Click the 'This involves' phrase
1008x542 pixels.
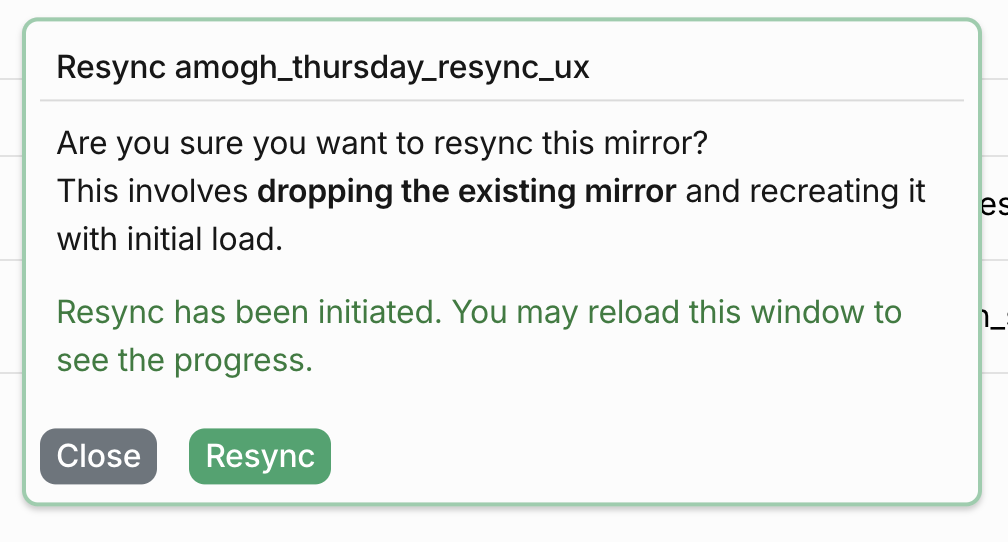pos(152,192)
